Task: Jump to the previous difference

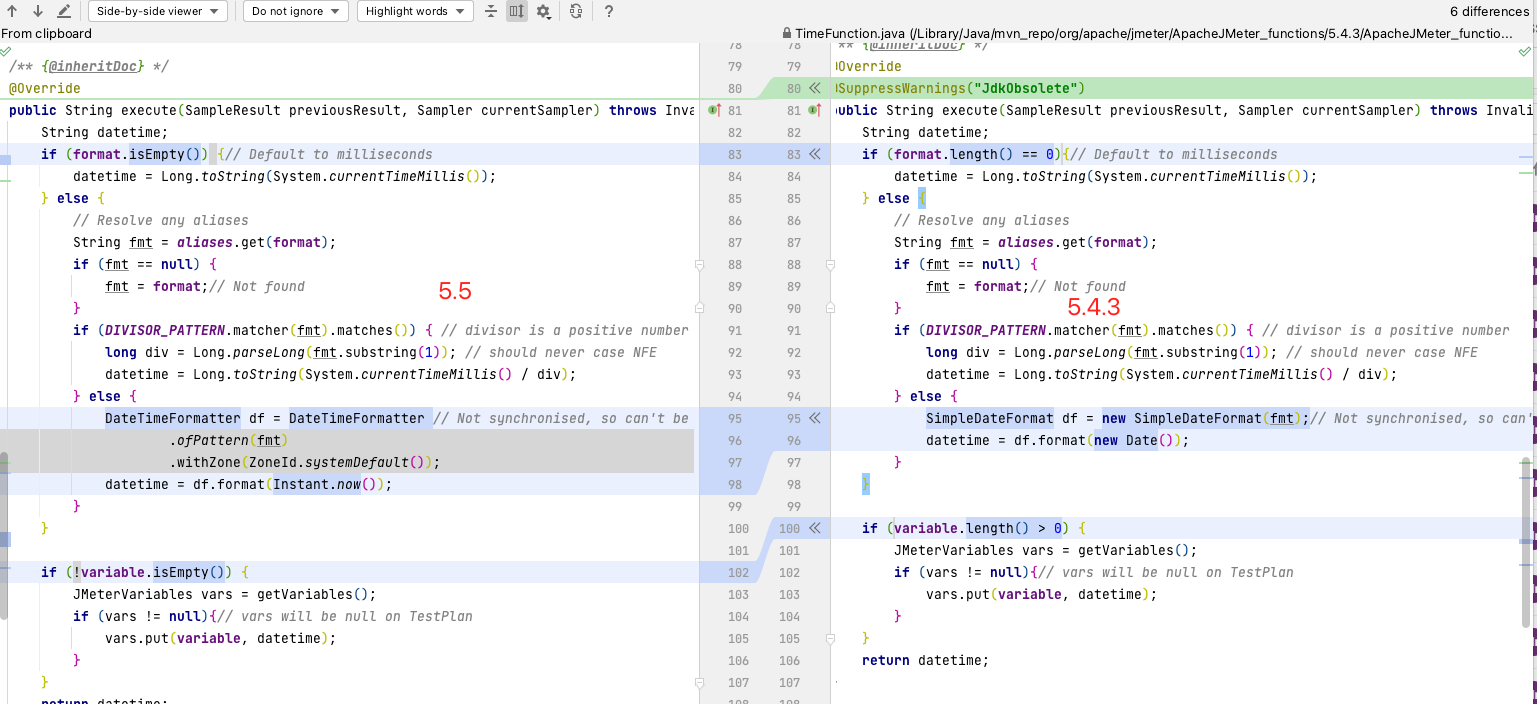Action: point(12,11)
